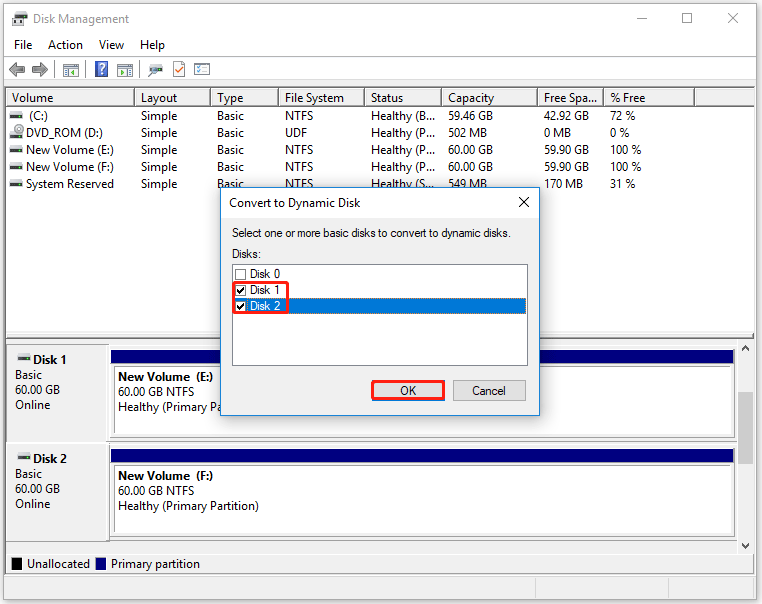Click the blue Primary partition legend swatch
762x604 pixels.
coord(101,564)
